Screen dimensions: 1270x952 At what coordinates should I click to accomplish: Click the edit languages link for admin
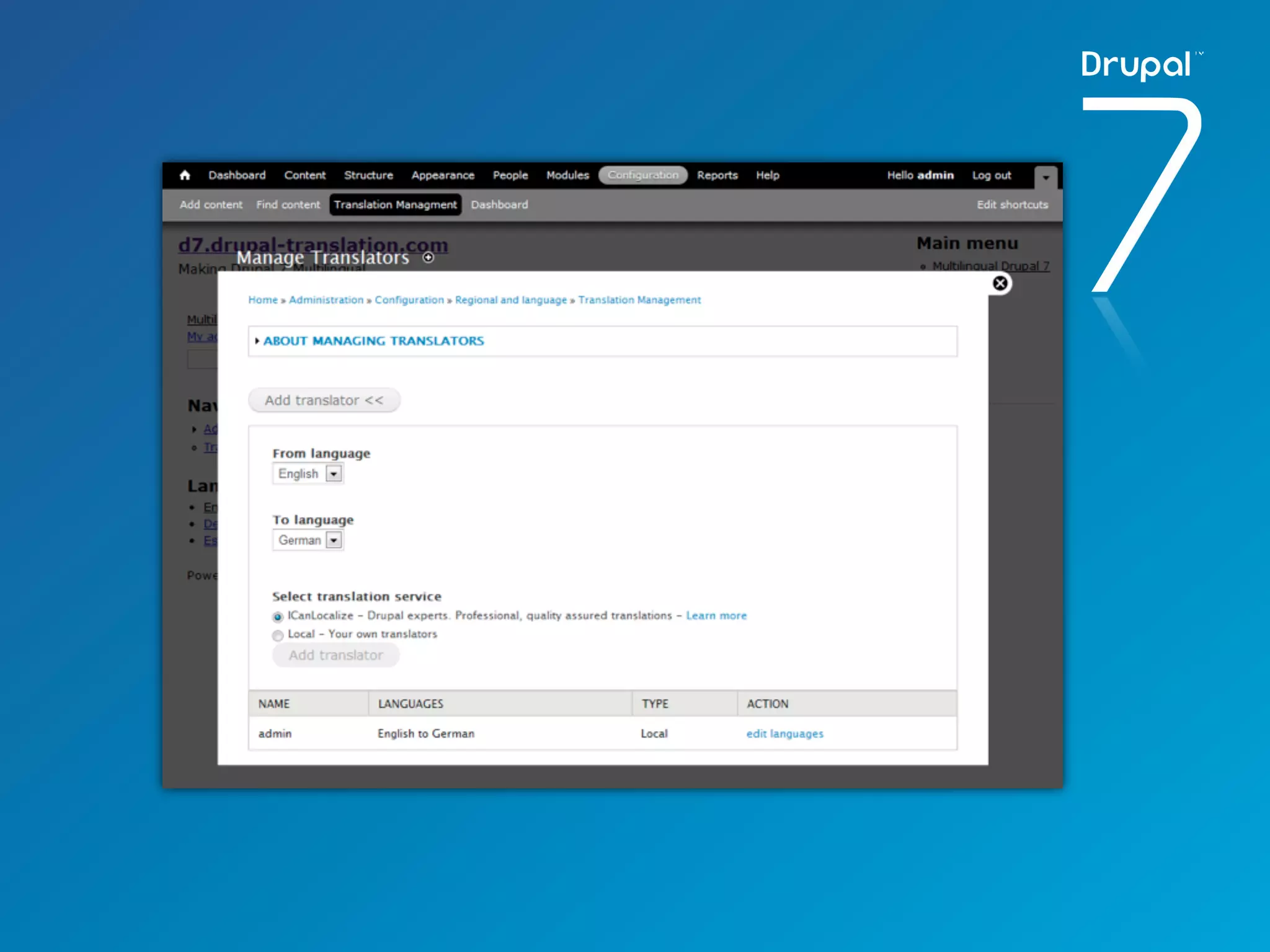pyautogui.click(x=784, y=734)
